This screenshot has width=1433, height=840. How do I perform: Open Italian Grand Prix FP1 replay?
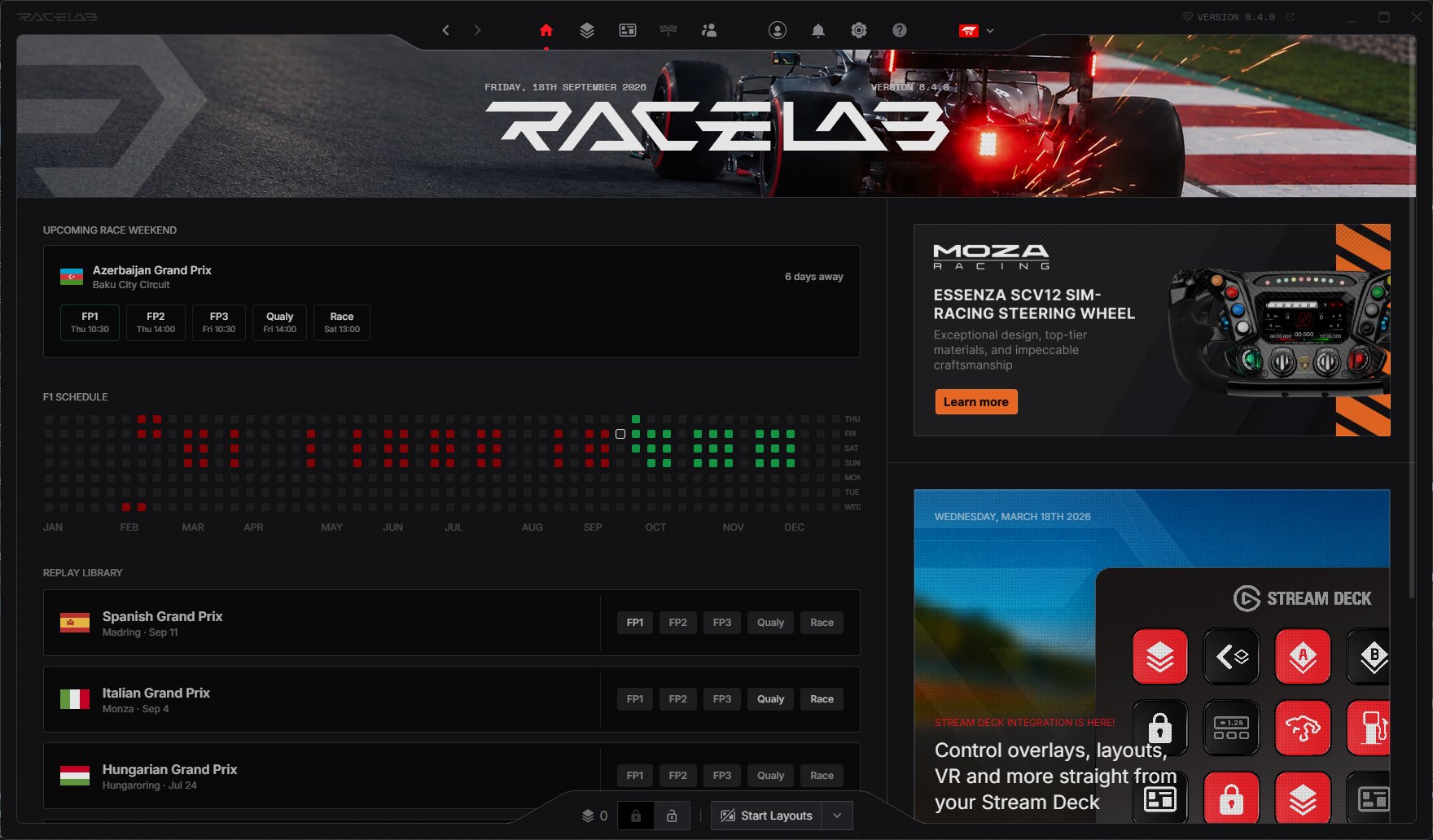635,699
